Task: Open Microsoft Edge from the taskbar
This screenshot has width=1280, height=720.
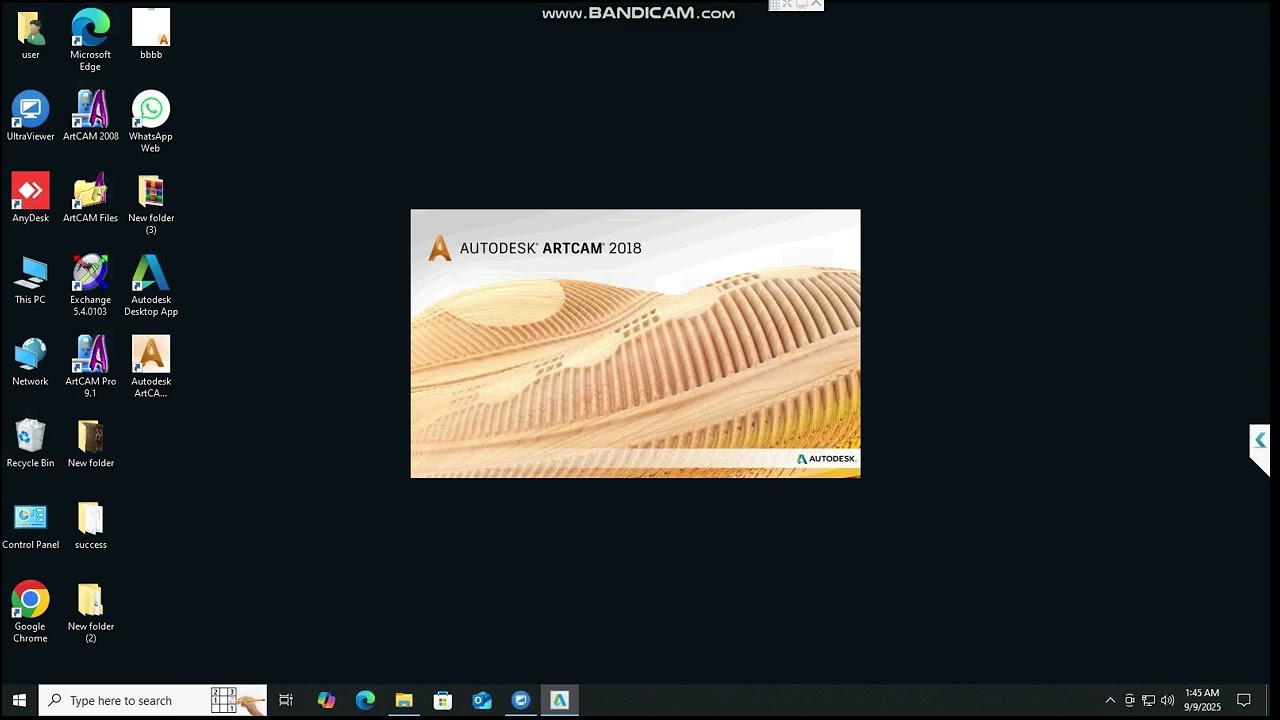Action: pos(365,700)
